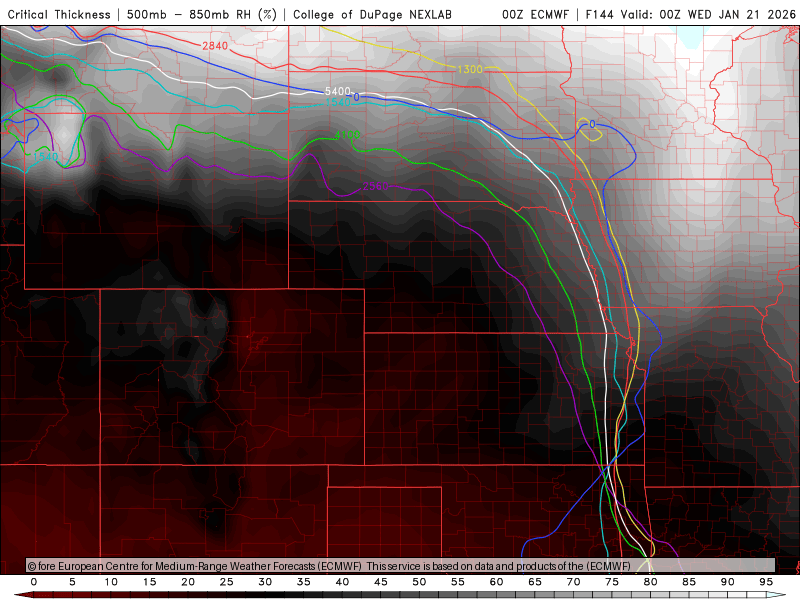Click the "College of DuPage NEXLAB" header text
Image resolution: width=800 pixels, height=600 pixels.
coord(372,14)
